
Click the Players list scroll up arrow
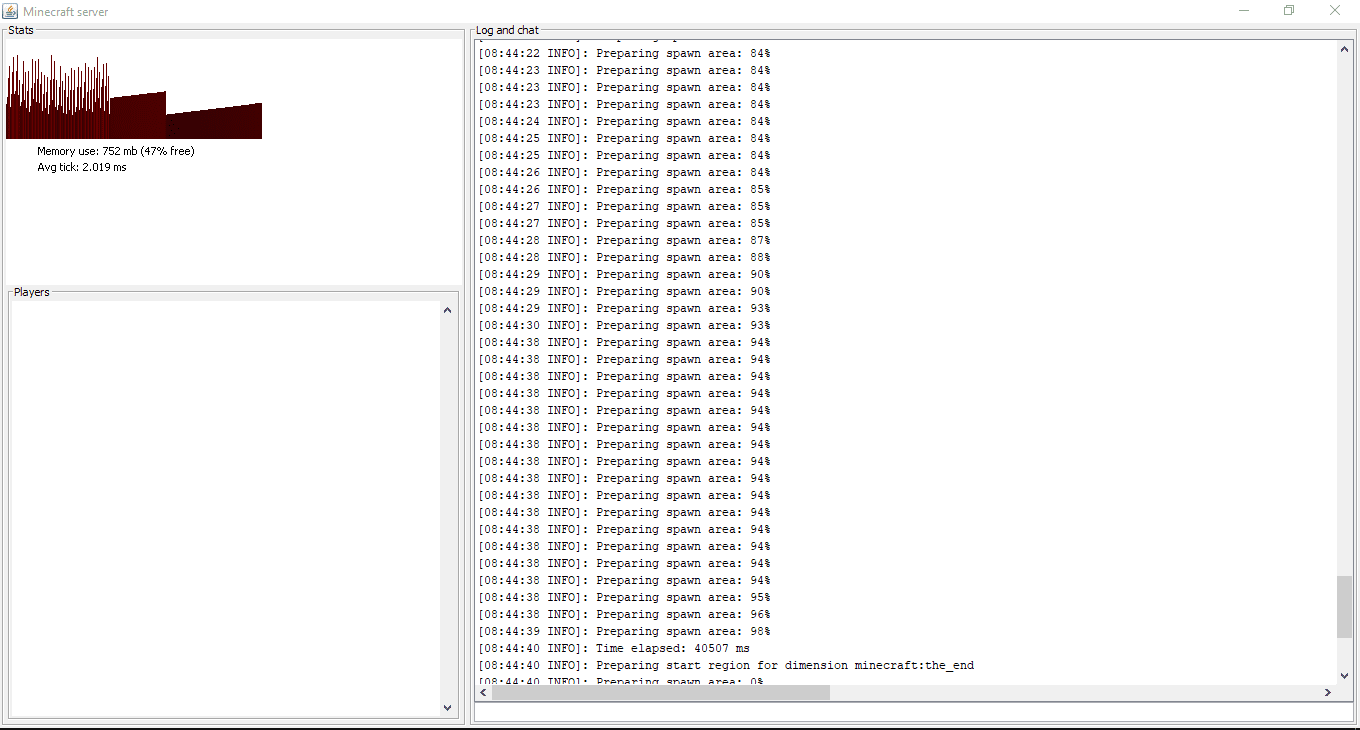click(x=447, y=310)
